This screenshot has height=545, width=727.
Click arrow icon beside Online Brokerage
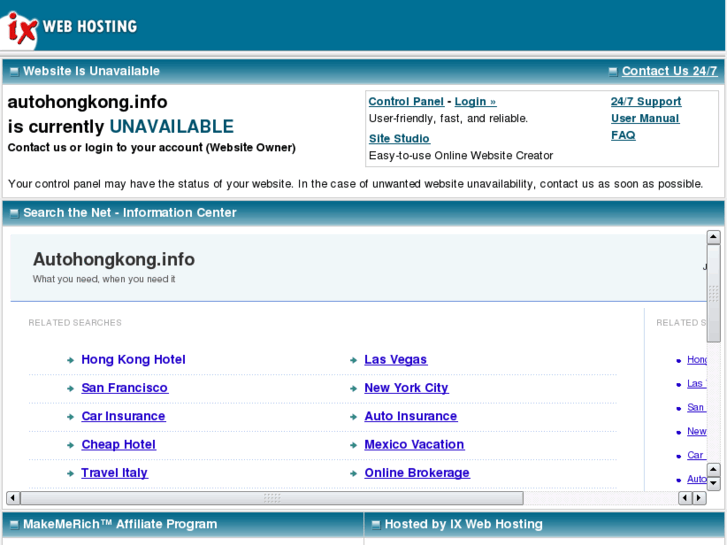coord(353,473)
